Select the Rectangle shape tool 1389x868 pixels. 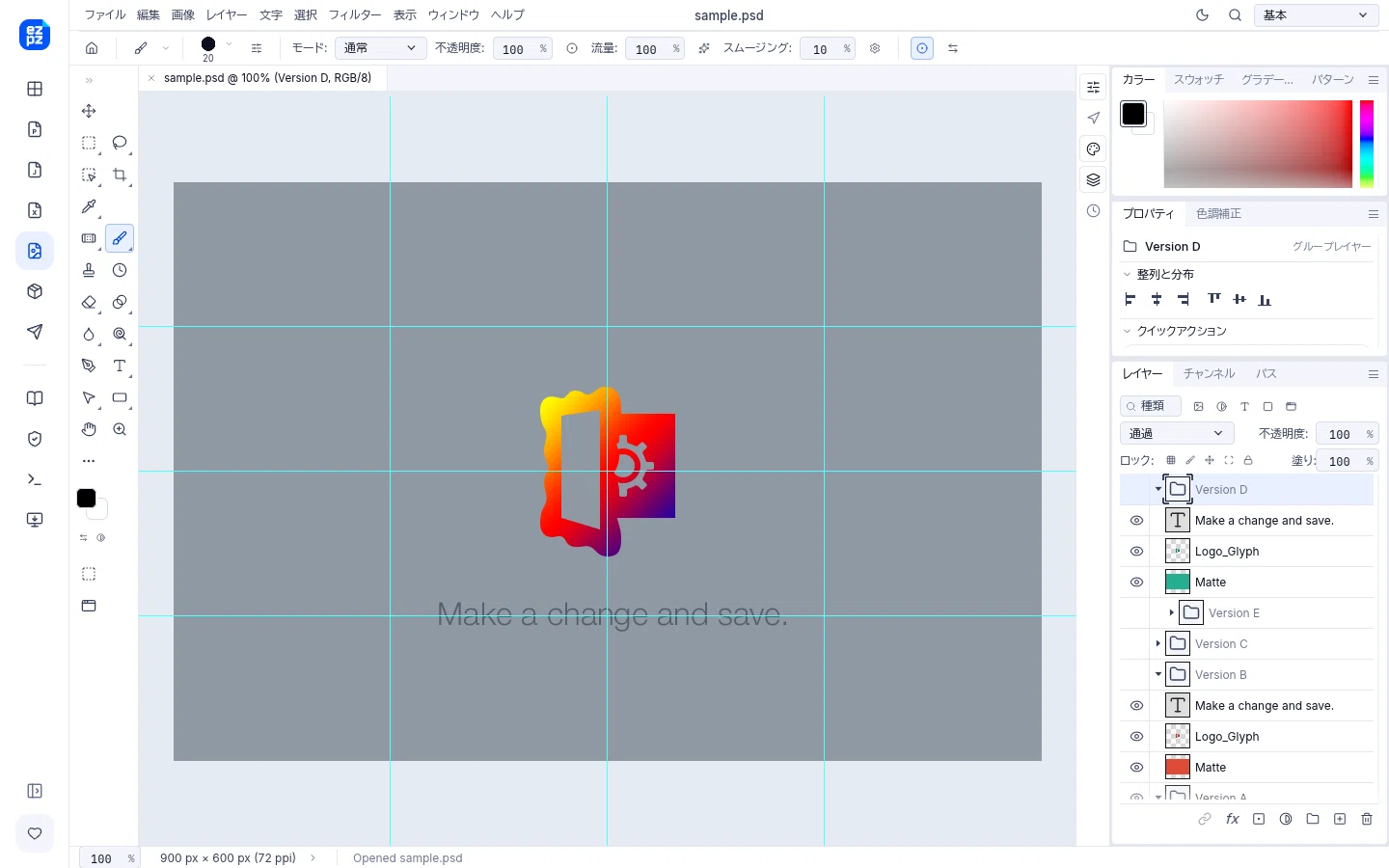coord(120,397)
